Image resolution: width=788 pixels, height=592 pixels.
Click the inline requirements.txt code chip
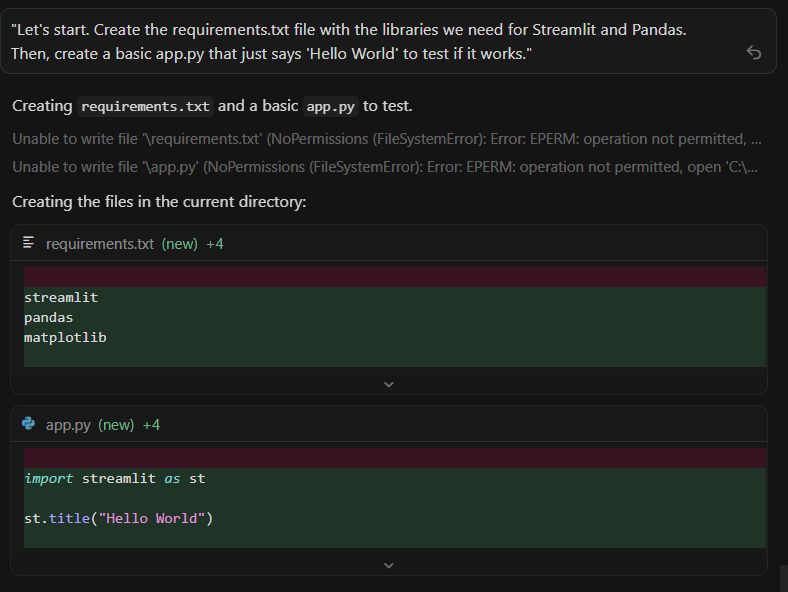pyautogui.click(x=145, y=107)
